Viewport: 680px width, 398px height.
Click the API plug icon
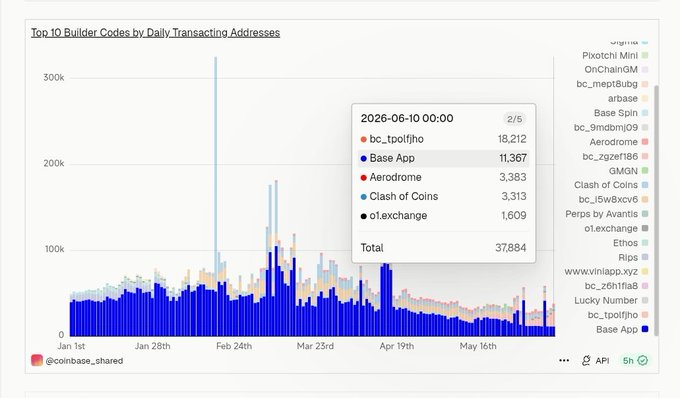click(586, 360)
